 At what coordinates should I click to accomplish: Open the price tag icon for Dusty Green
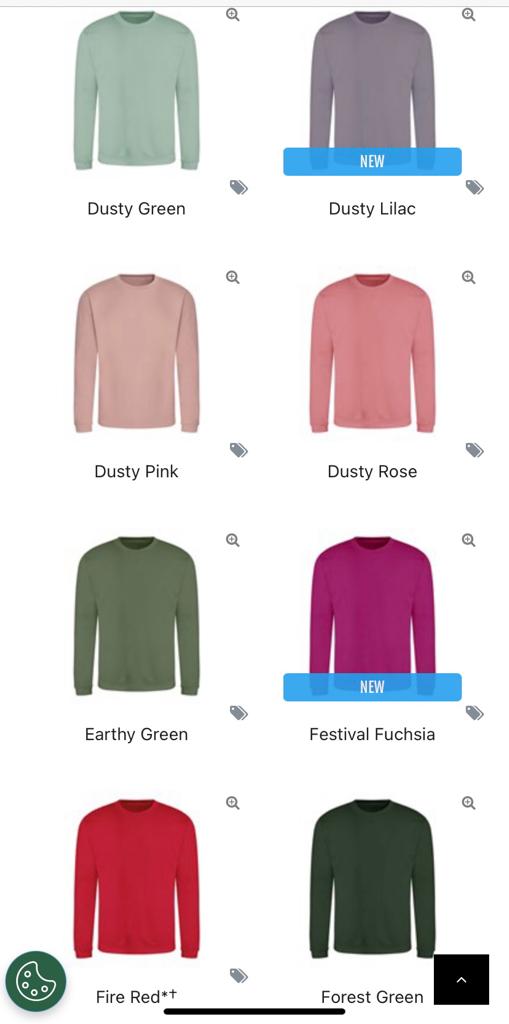pyautogui.click(x=238, y=187)
